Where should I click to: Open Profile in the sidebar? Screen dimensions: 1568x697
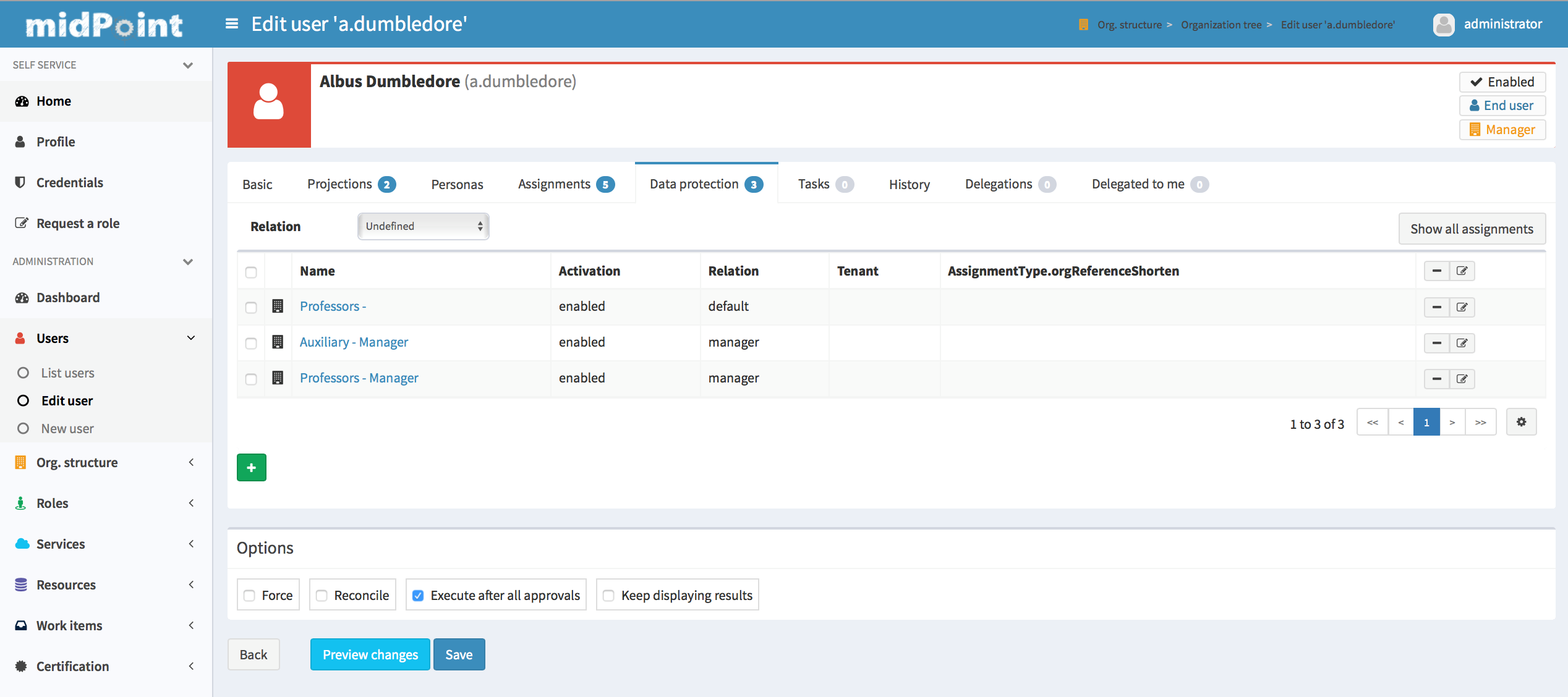[x=106, y=142]
